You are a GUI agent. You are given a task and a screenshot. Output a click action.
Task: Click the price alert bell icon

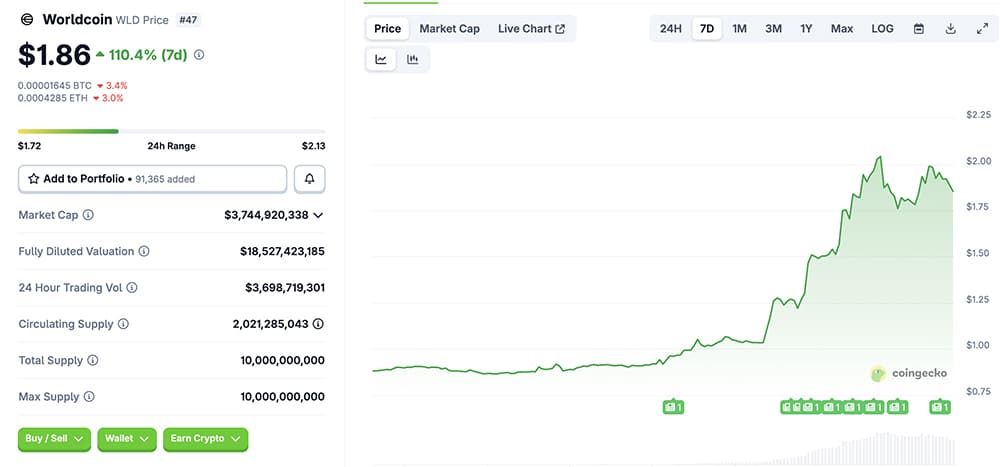(x=309, y=179)
